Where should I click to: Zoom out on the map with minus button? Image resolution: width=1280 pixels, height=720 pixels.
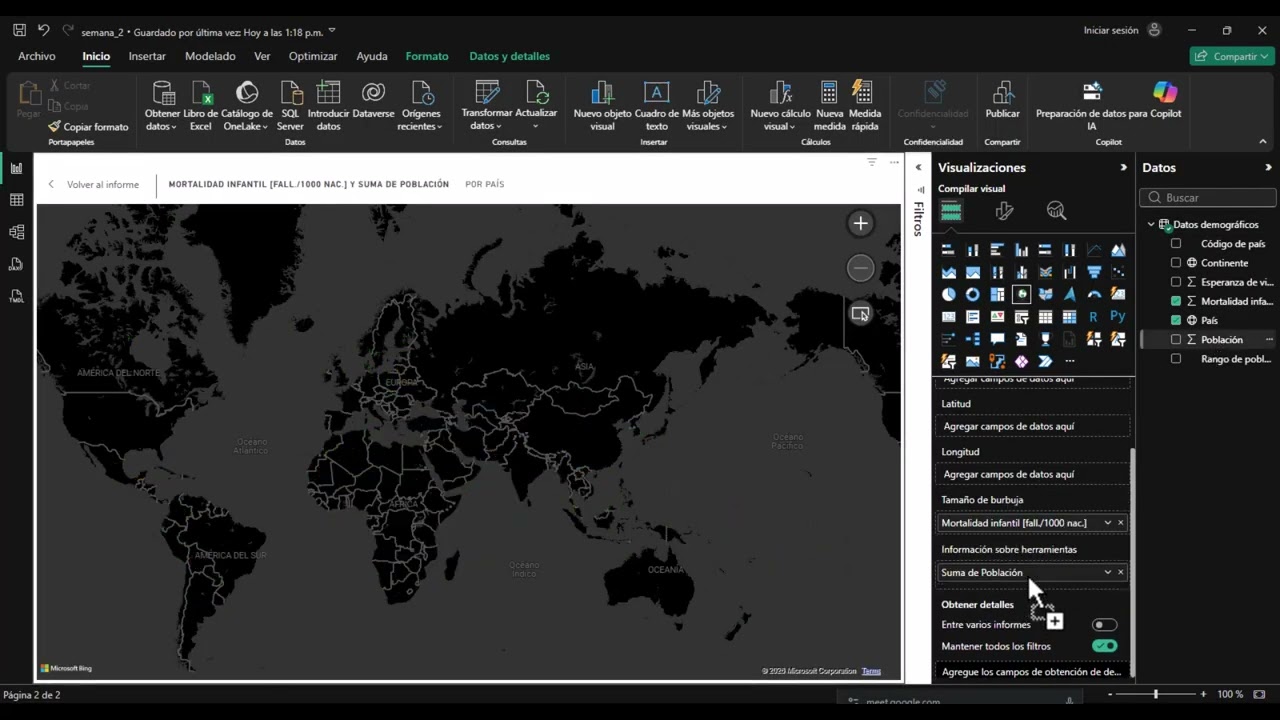(860, 268)
